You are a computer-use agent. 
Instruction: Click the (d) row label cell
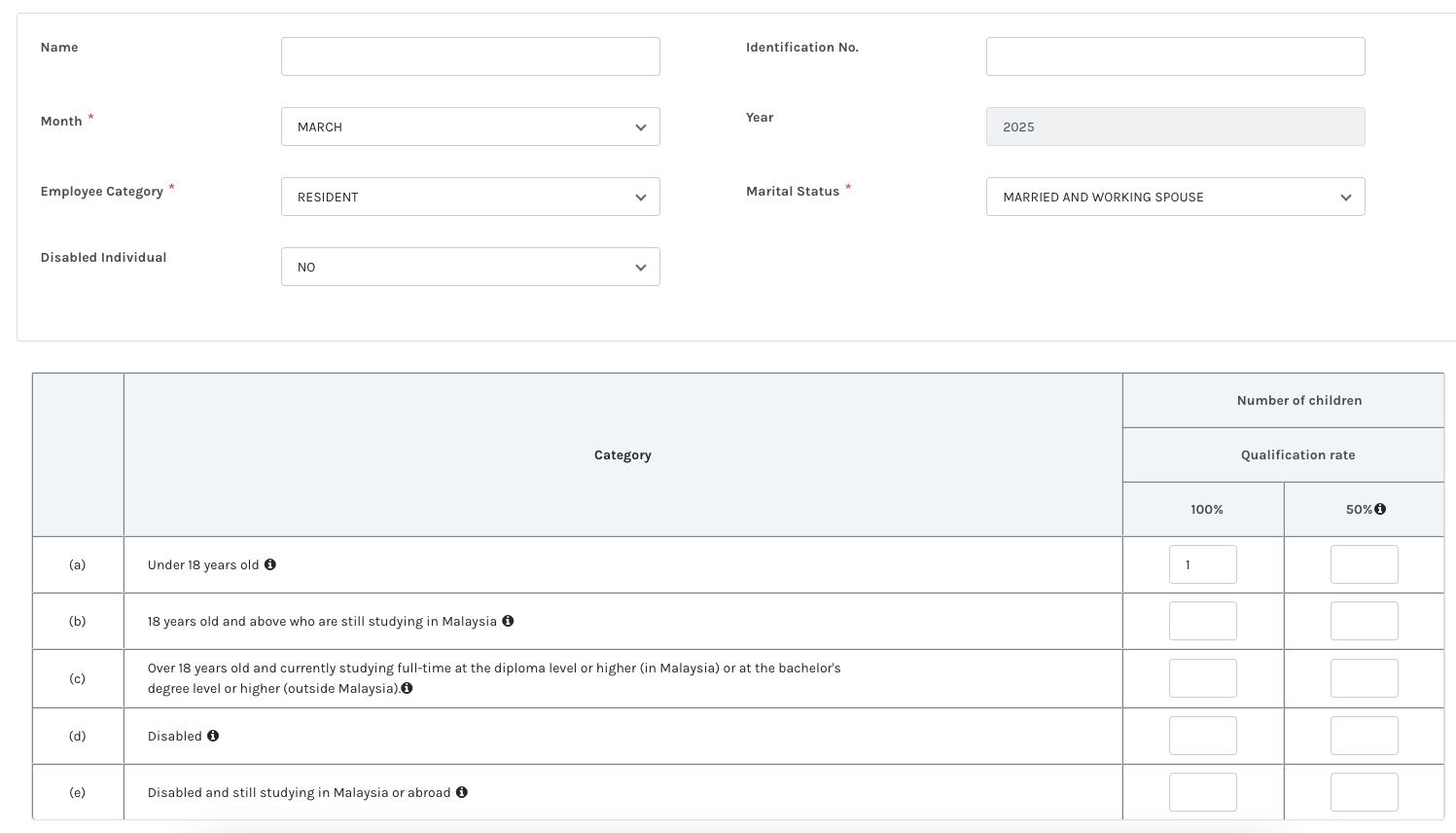[x=78, y=736]
